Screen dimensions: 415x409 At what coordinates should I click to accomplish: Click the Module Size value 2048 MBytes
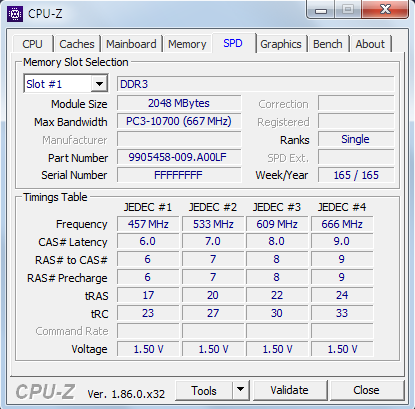tap(179, 103)
